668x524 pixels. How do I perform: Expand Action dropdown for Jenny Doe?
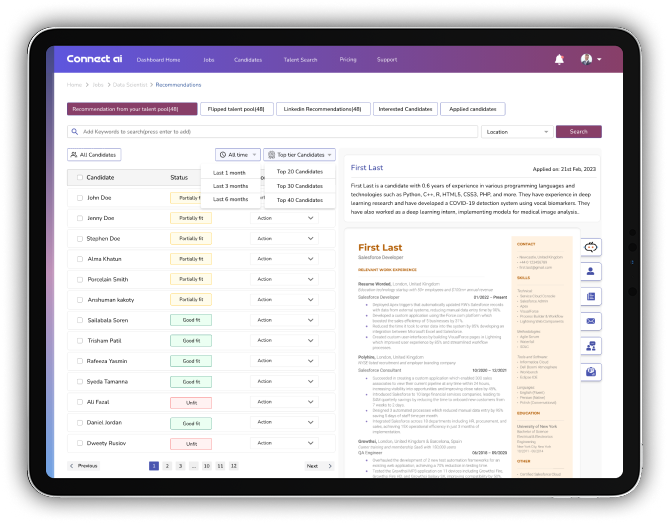285,218
